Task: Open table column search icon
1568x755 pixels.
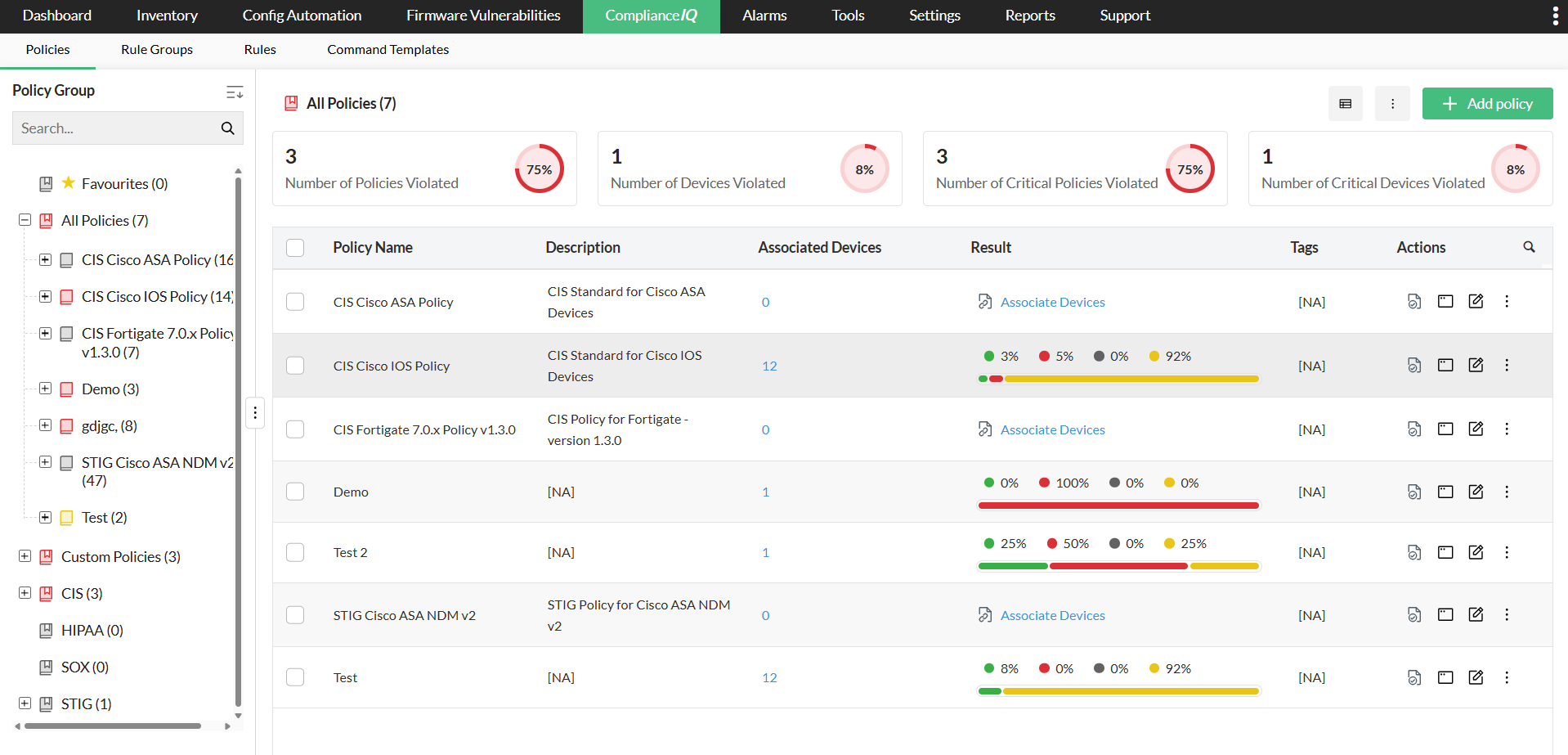Action: click(1529, 247)
